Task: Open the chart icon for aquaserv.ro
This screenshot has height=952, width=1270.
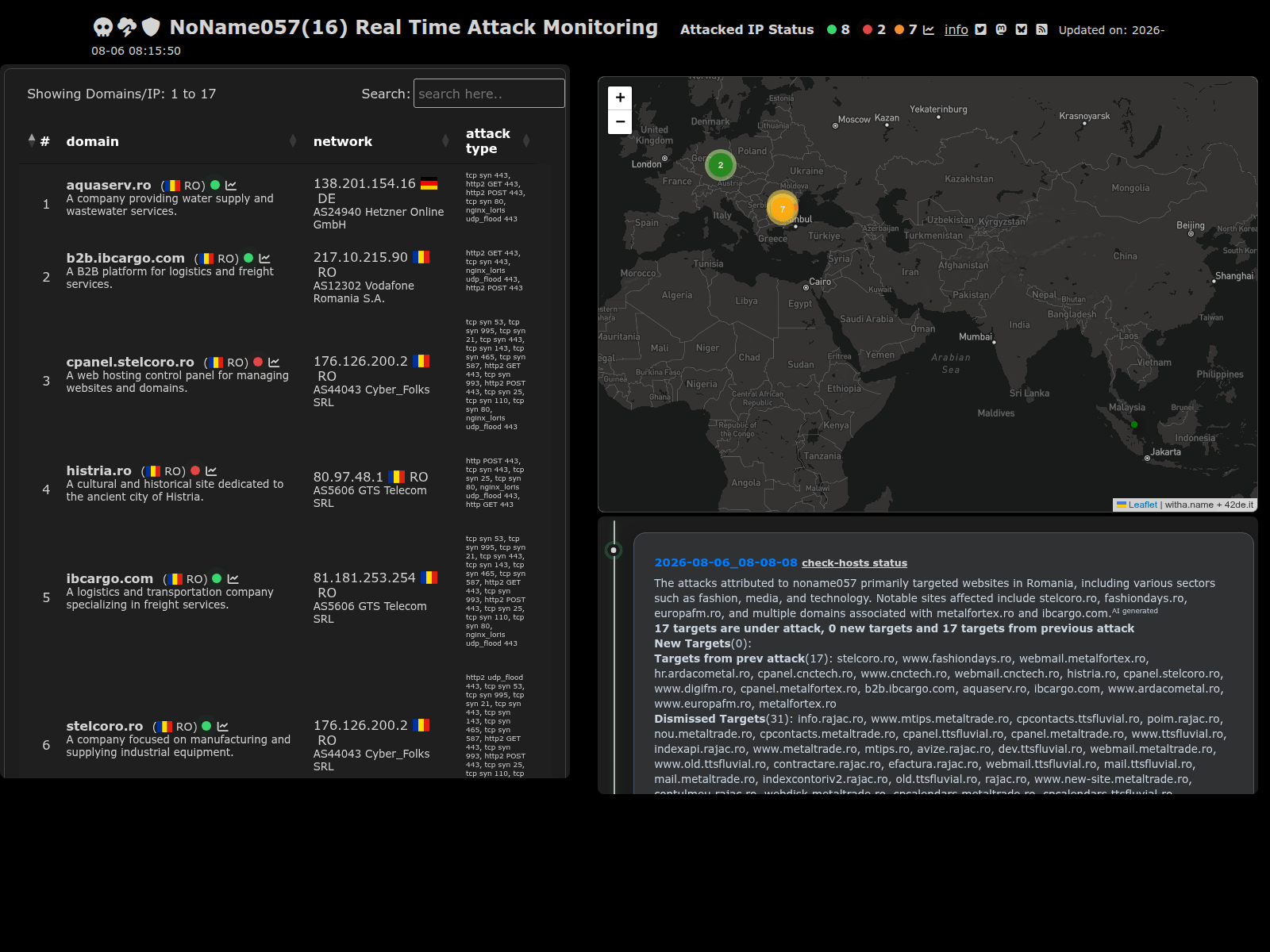Action: tap(231, 186)
